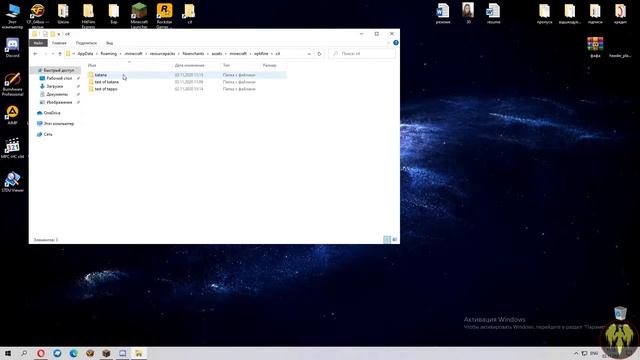Click the Properties icon in quick access toolbar

pyautogui.click(x=45, y=34)
